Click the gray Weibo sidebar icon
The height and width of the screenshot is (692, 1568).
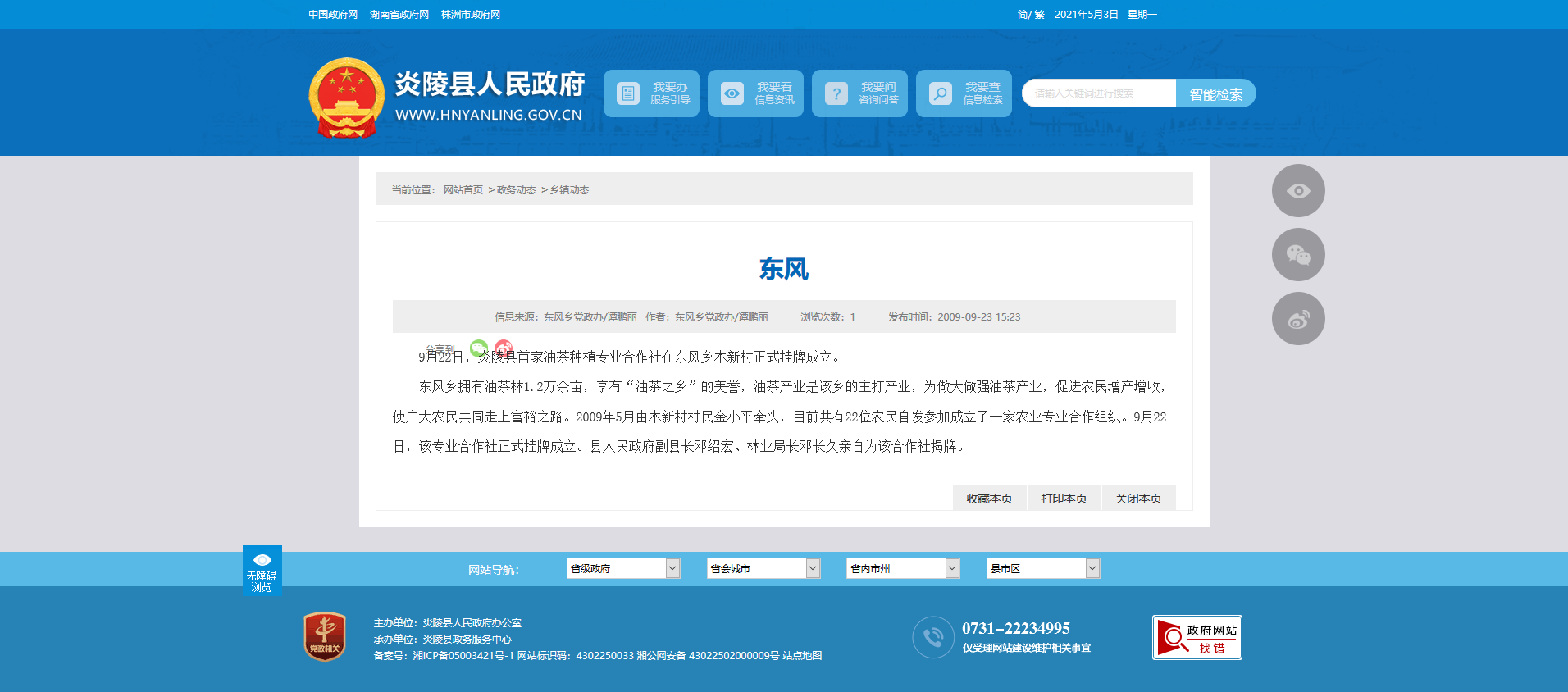click(1297, 319)
